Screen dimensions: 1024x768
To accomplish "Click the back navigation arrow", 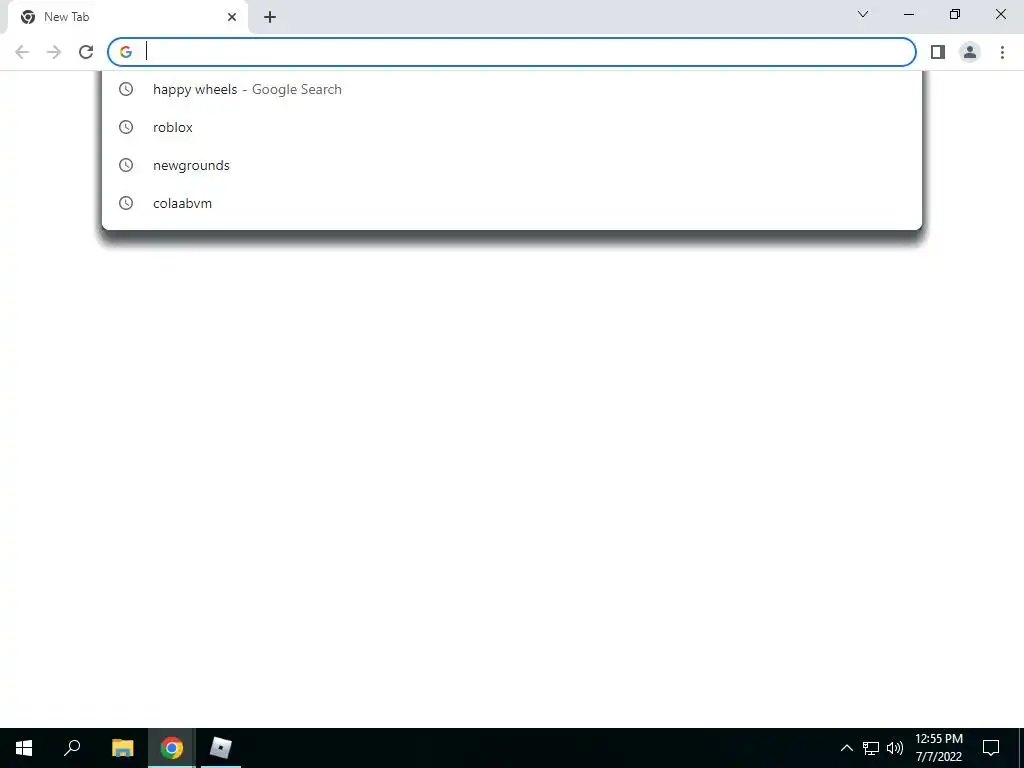I will pos(22,52).
